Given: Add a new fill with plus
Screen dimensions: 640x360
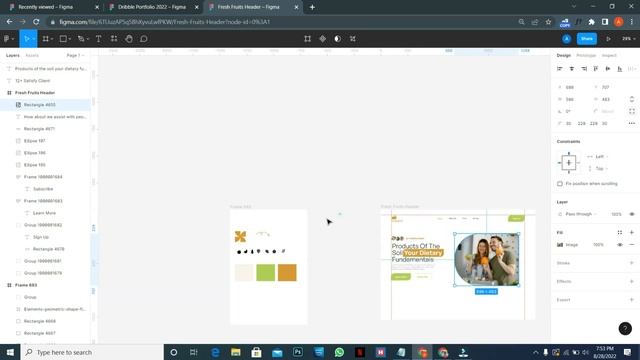Looking at the screenshot, I should pyautogui.click(x=632, y=232).
